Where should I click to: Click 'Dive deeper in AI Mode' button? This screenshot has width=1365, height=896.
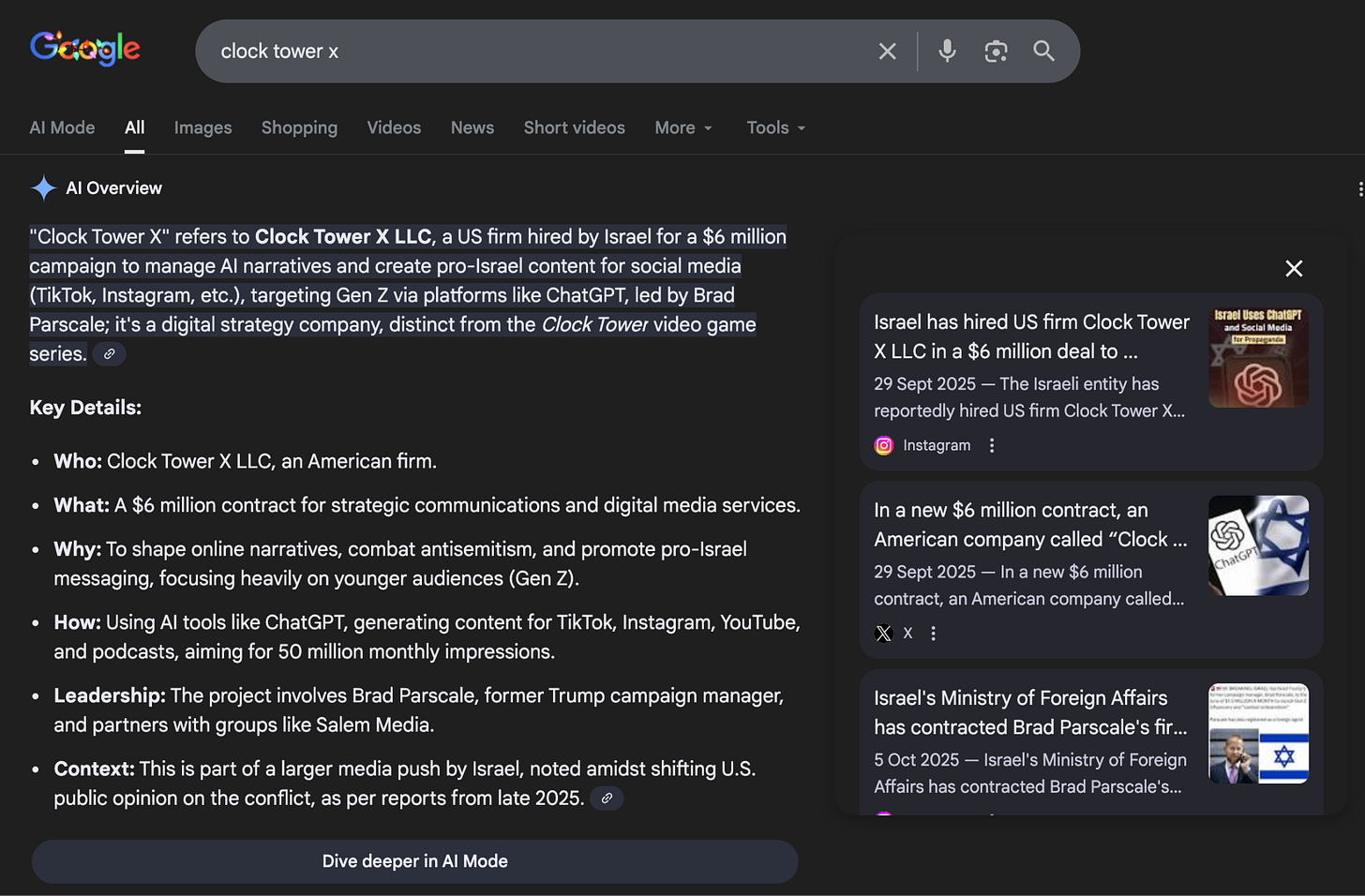[x=414, y=861]
